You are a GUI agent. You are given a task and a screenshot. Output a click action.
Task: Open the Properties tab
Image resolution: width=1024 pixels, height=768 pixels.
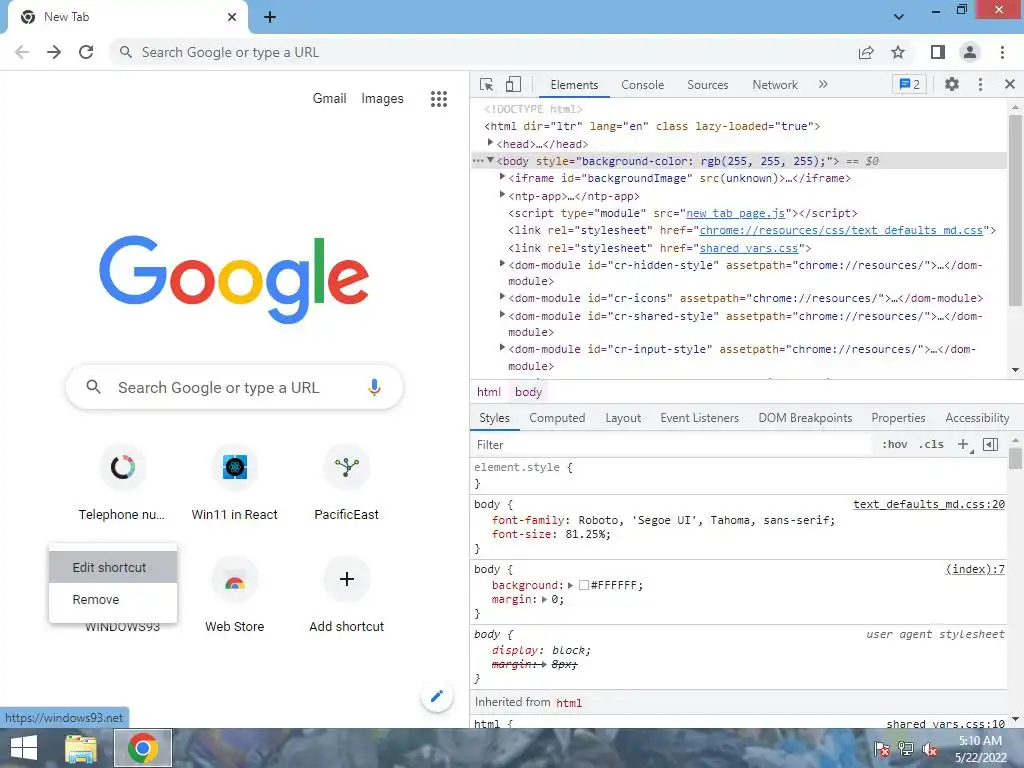click(x=898, y=418)
